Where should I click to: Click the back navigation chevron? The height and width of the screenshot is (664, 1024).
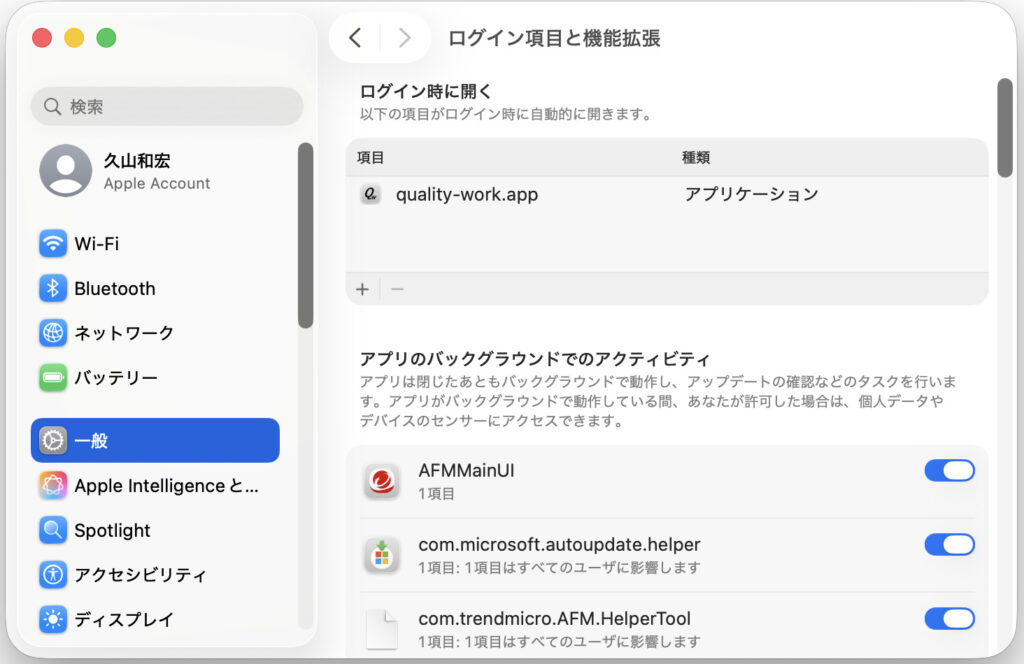[355, 38]
